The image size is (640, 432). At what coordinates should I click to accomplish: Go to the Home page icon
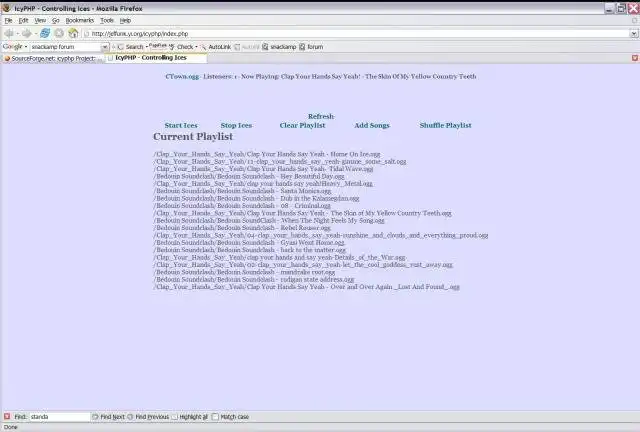pos(73,33)
